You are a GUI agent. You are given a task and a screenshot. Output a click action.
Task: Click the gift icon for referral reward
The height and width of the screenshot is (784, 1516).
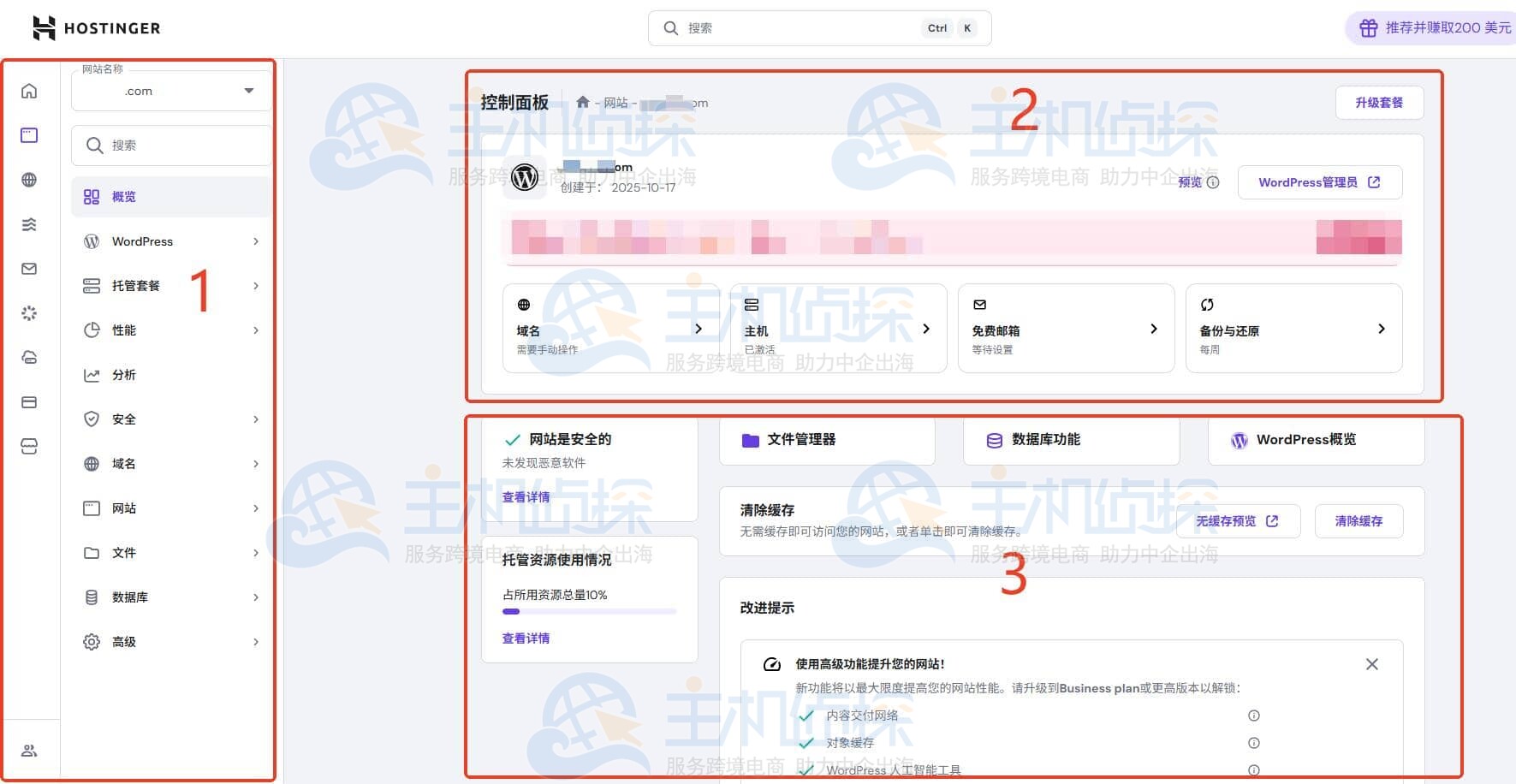(1369, 28)
